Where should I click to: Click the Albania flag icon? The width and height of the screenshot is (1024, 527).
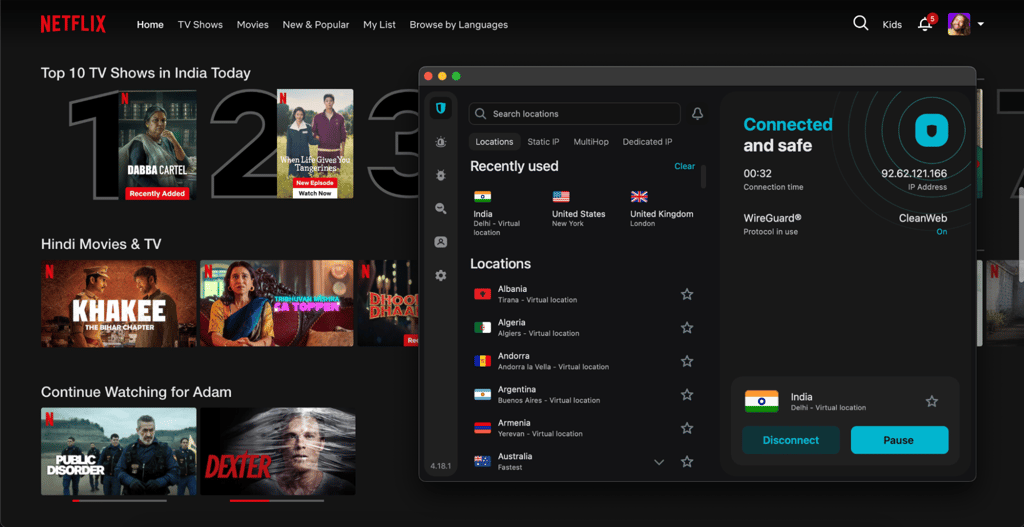click(483, 294)
